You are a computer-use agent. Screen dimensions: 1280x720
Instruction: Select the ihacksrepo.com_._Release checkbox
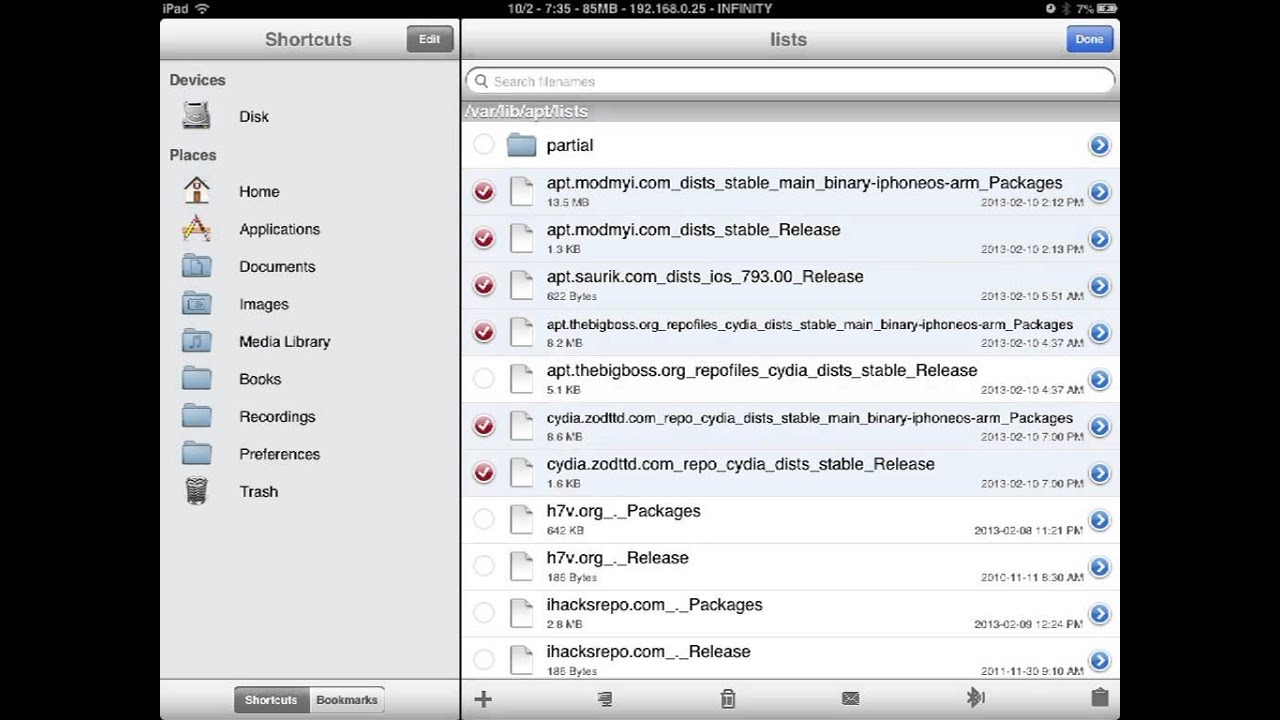[x=484, y=660]
